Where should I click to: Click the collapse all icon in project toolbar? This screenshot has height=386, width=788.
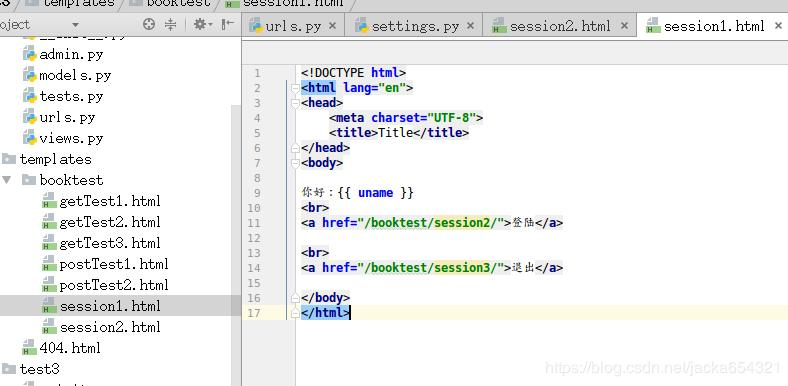click(171, 24)
